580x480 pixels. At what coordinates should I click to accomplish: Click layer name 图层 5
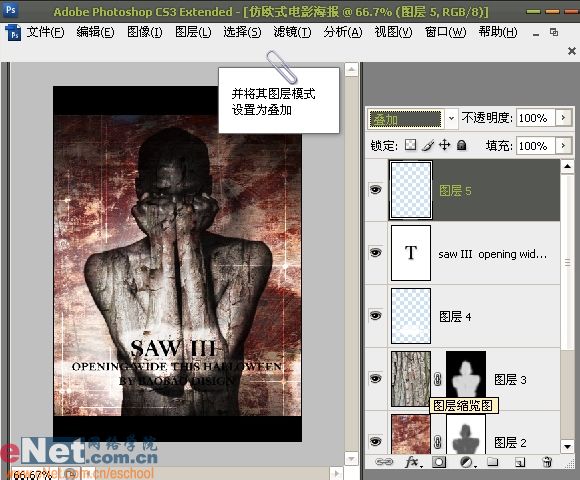(455, 191)
